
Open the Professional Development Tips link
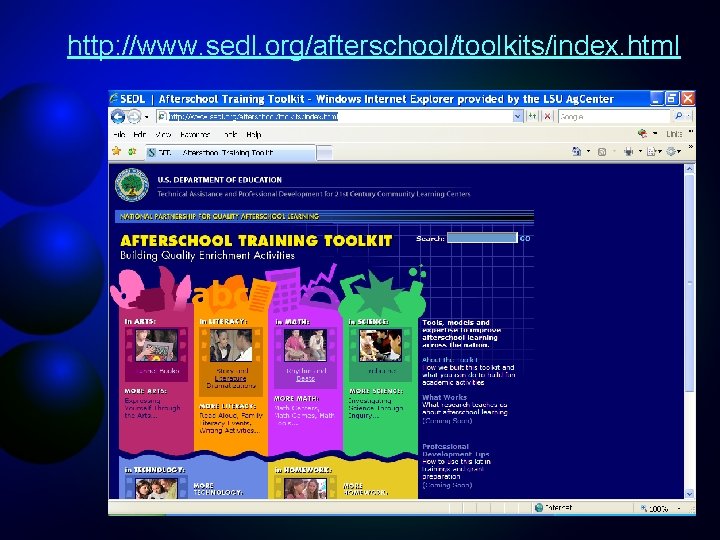click(456, 450)
